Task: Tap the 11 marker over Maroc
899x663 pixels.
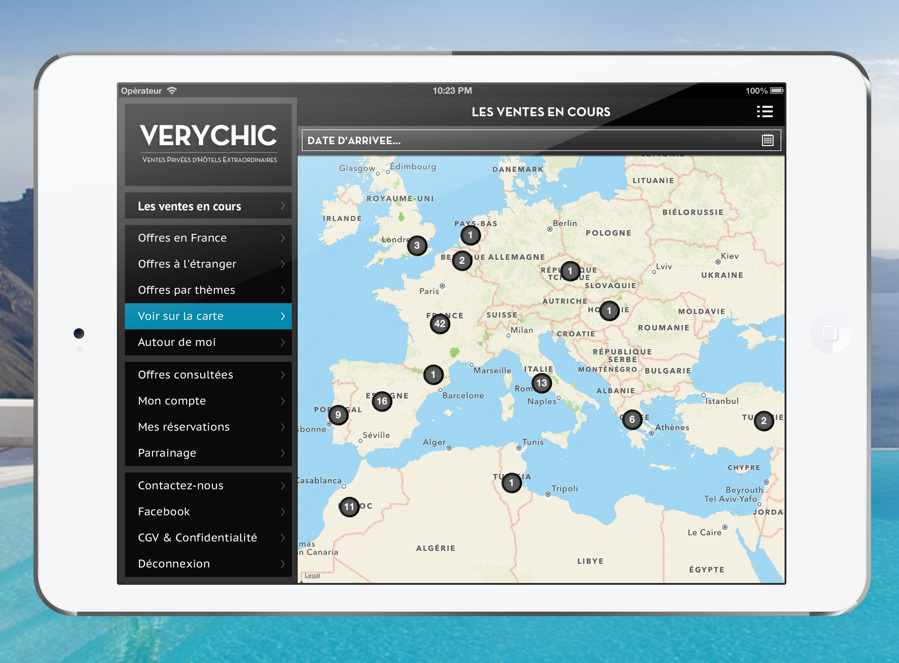Action: 349,506
